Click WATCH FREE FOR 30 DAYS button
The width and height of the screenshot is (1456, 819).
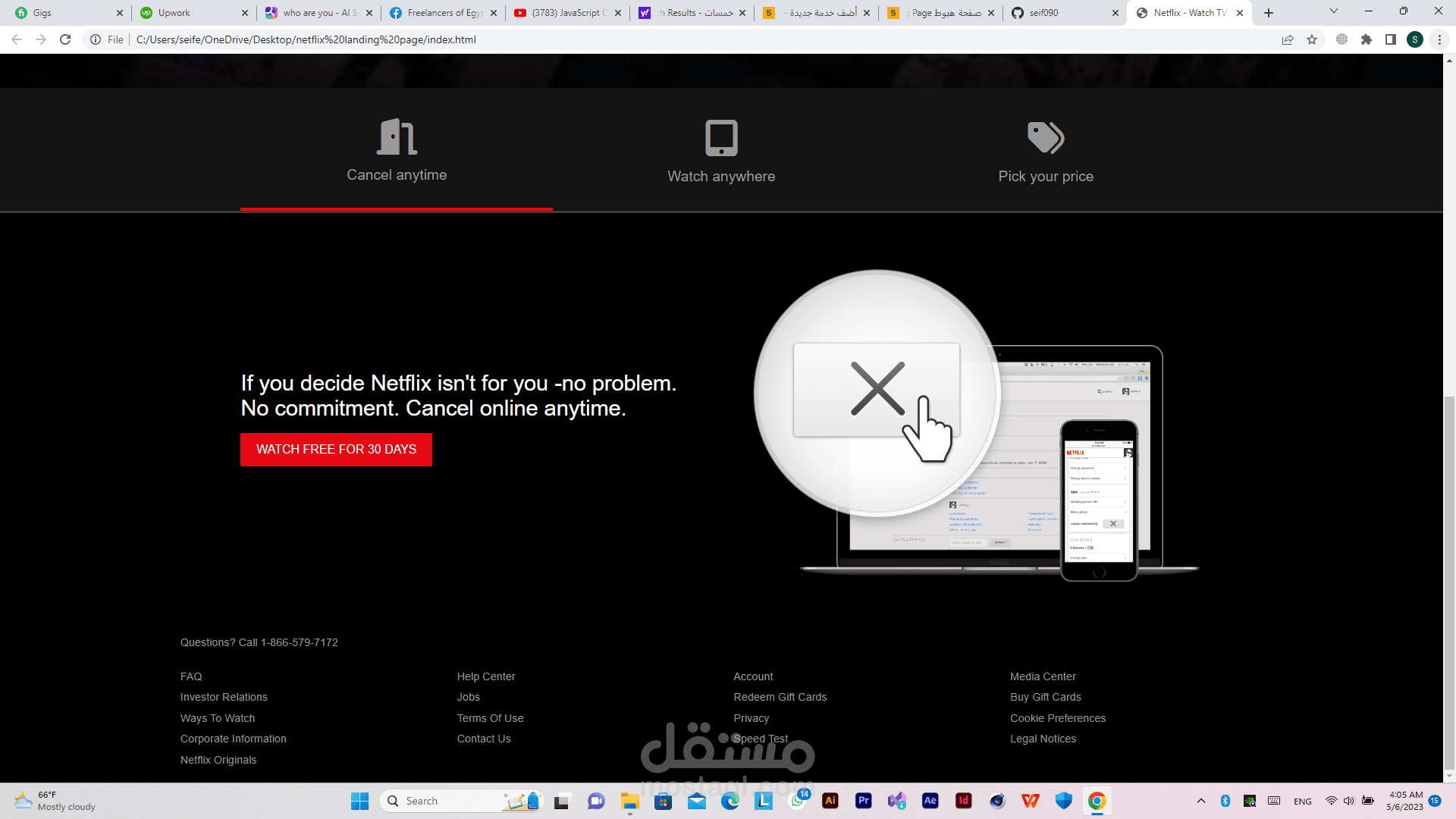click(336, 450)
